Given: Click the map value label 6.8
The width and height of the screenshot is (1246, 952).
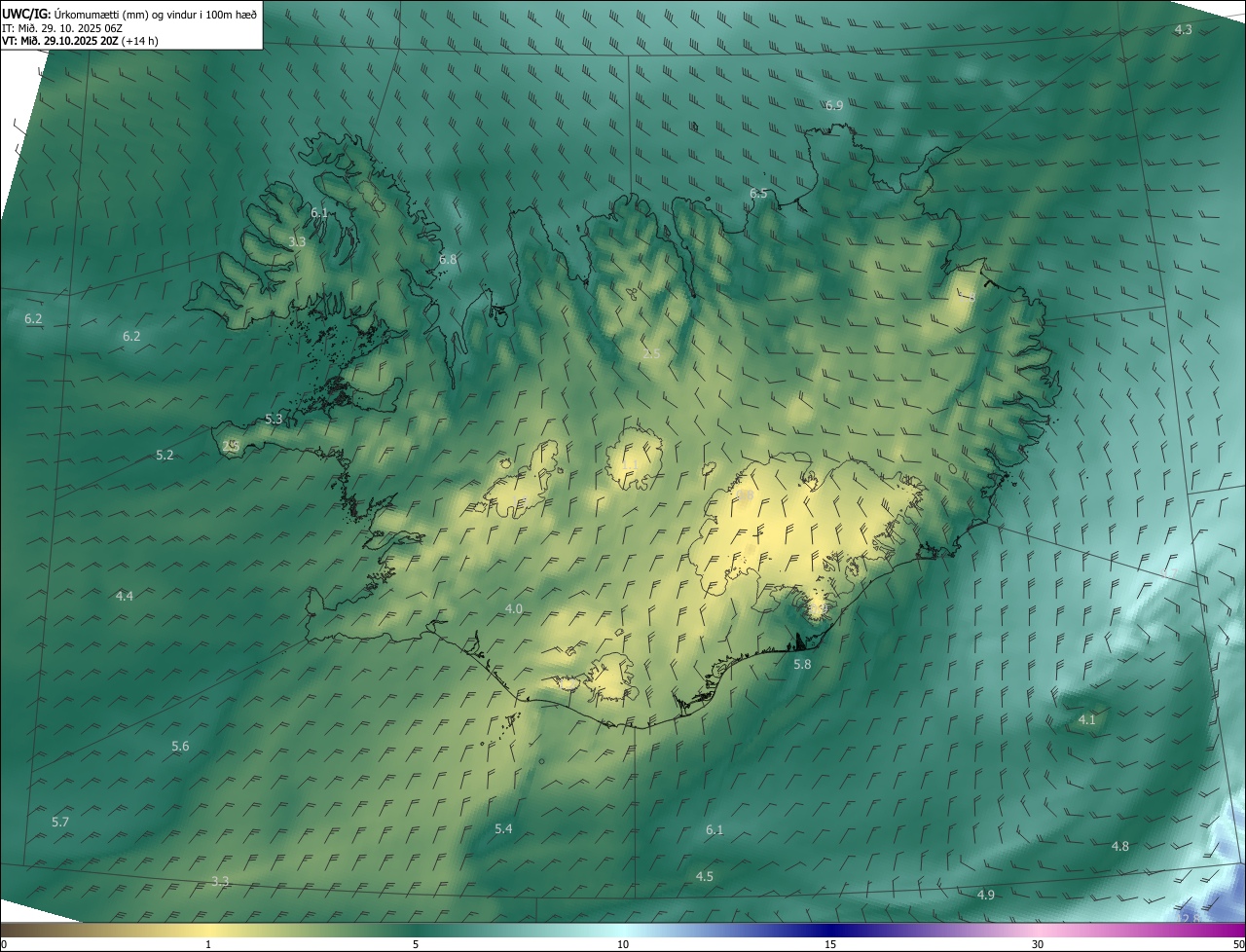Looking at the screenshot, I should pos(448,260).
